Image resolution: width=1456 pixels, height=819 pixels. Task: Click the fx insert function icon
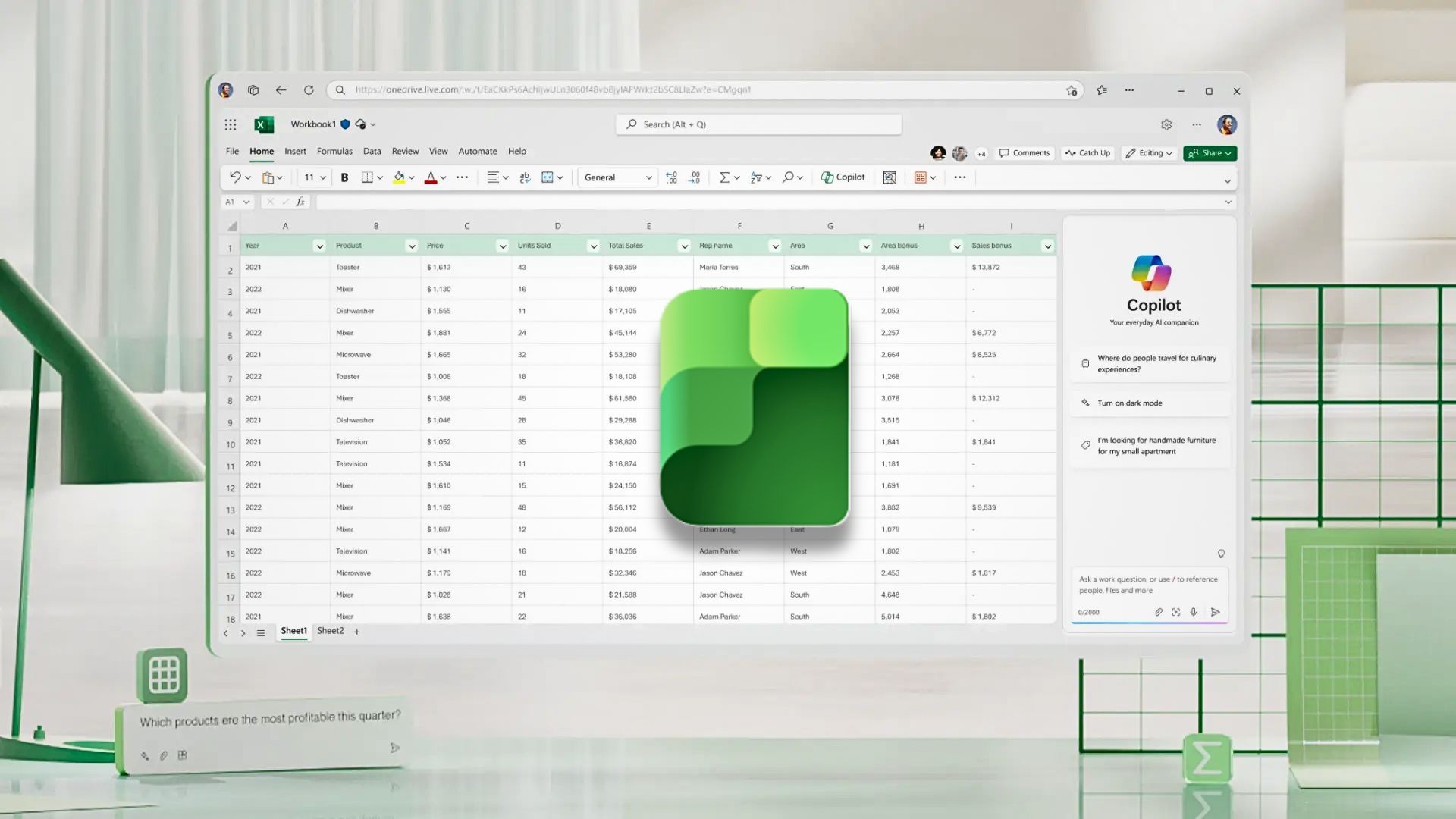(300, 202)
